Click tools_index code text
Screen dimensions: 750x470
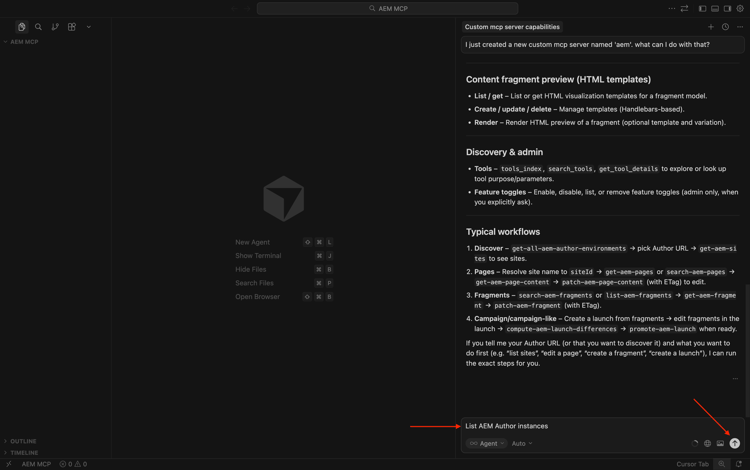(521, 169)
